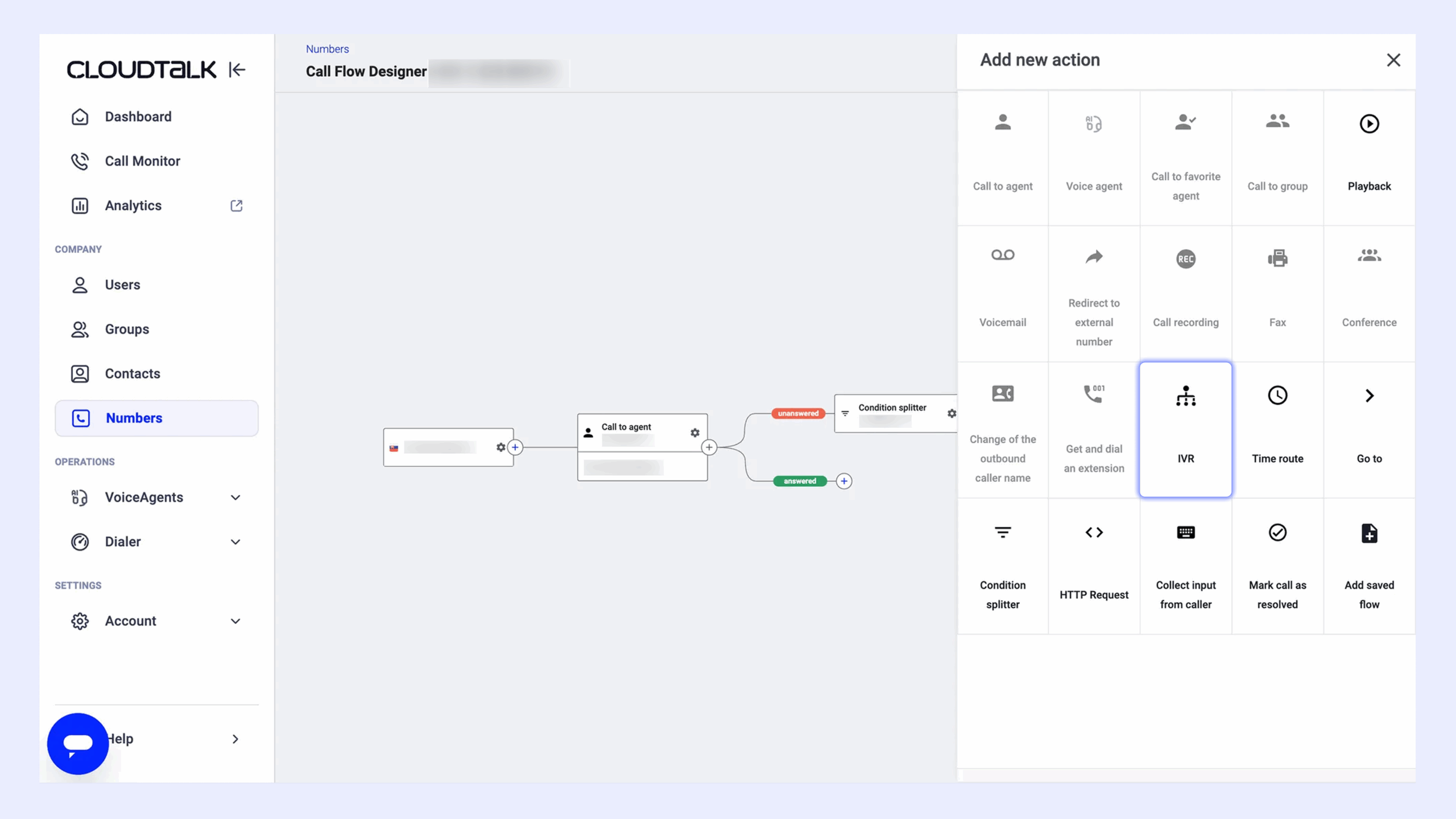Open the Dashboard page
The width and height of the screenshot is (1456, 819).
point(138,117)
